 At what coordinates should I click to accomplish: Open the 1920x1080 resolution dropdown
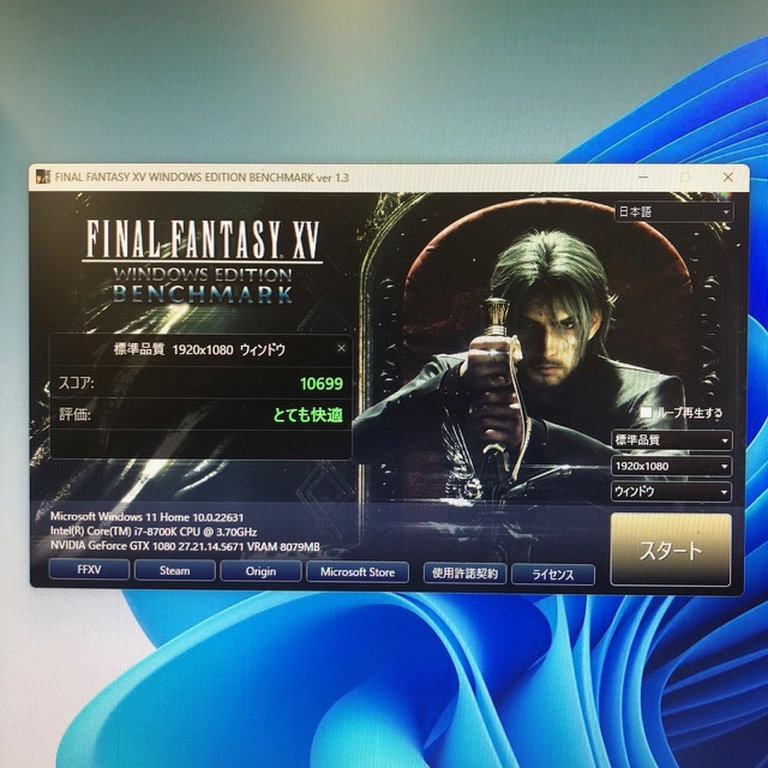[x=671, y=466]
